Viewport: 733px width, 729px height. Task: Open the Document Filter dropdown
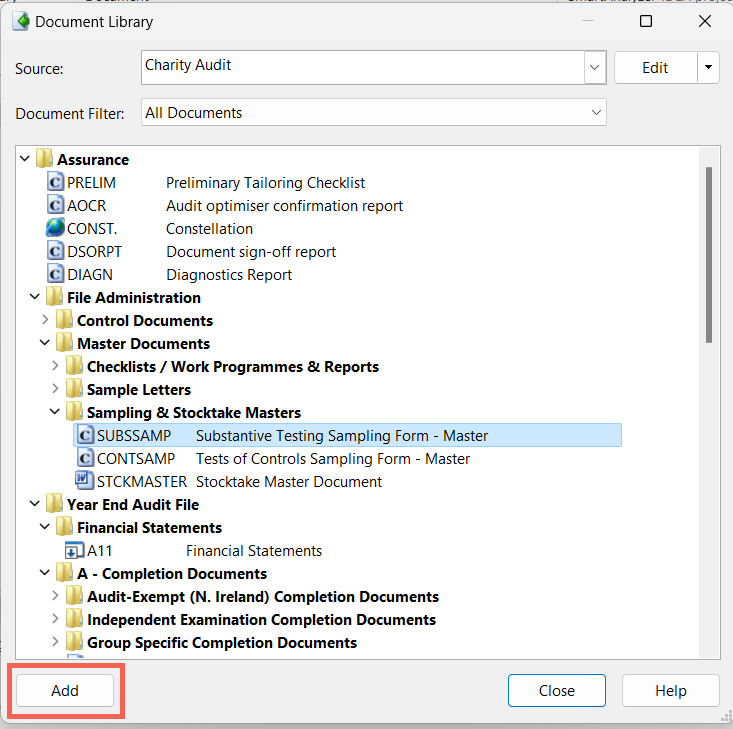click(596, 112)
